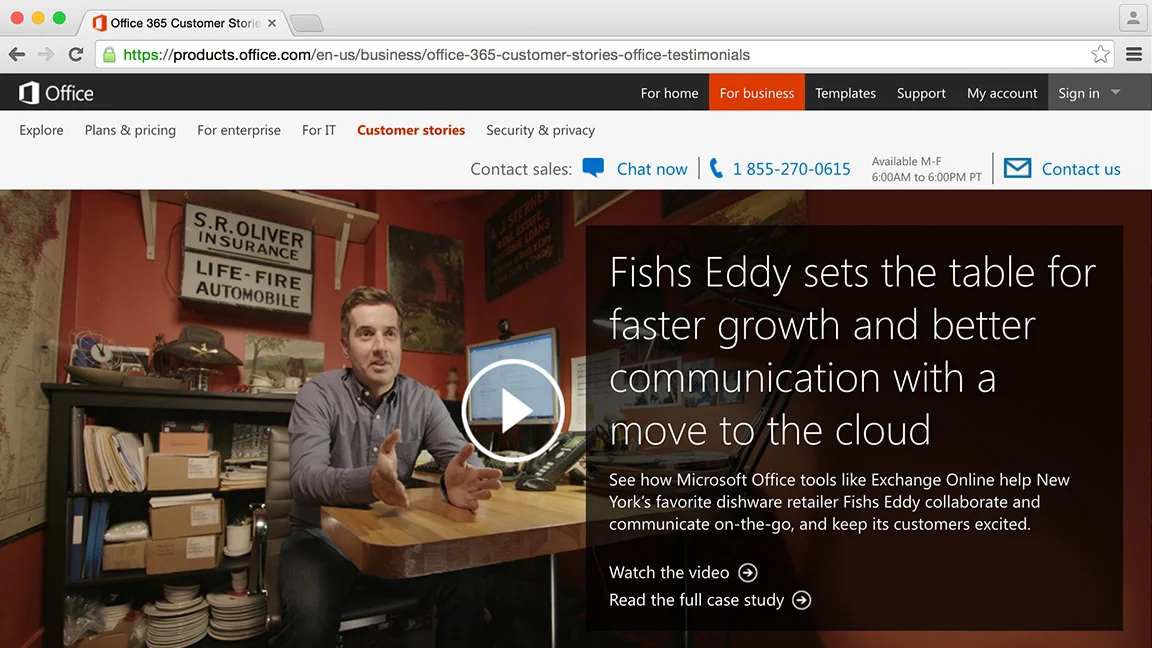
Task: Expand the Sign in dropdown arrow
Action: click(x=1115, y=93)
